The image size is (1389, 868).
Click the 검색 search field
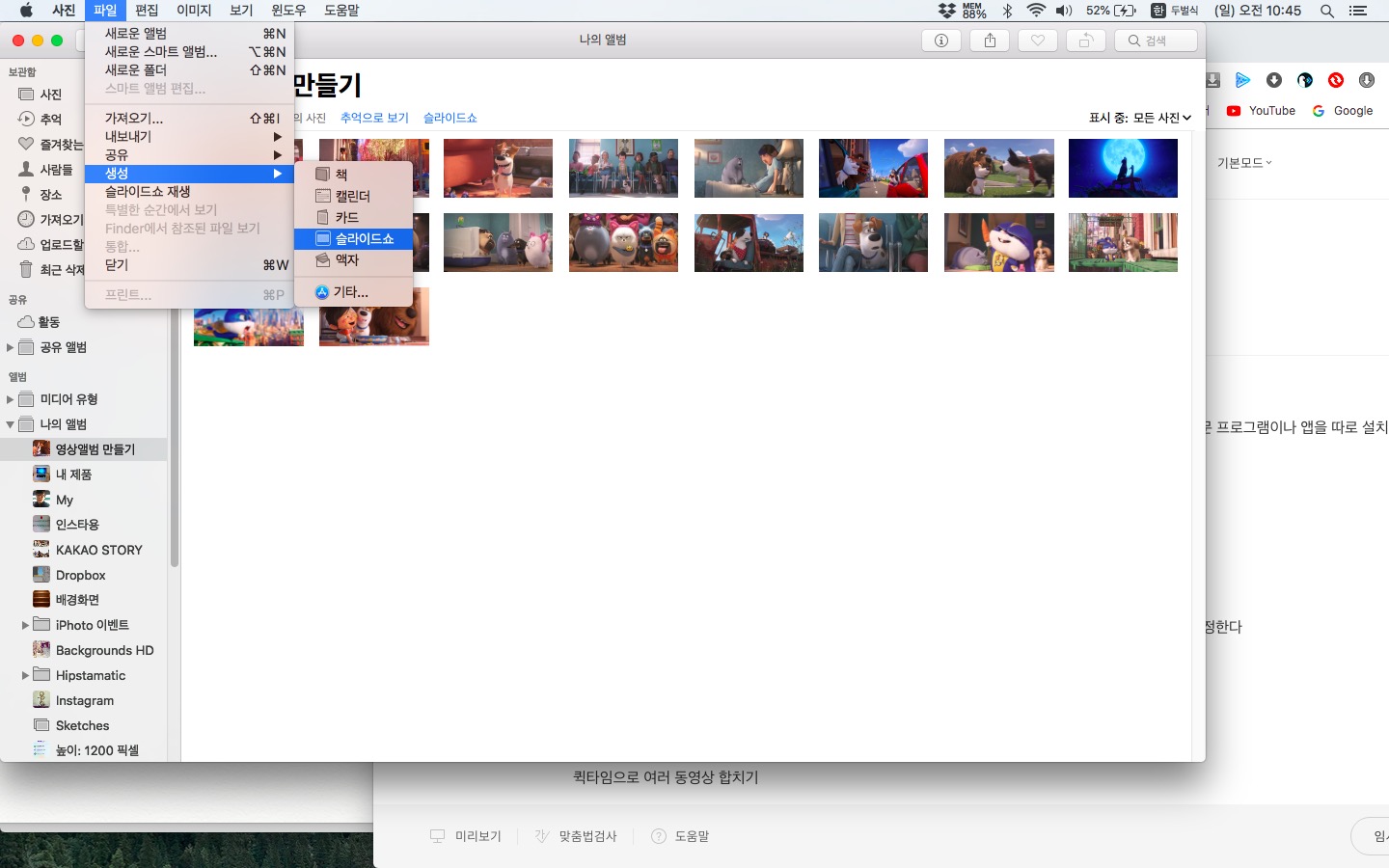click(1157, 41)
